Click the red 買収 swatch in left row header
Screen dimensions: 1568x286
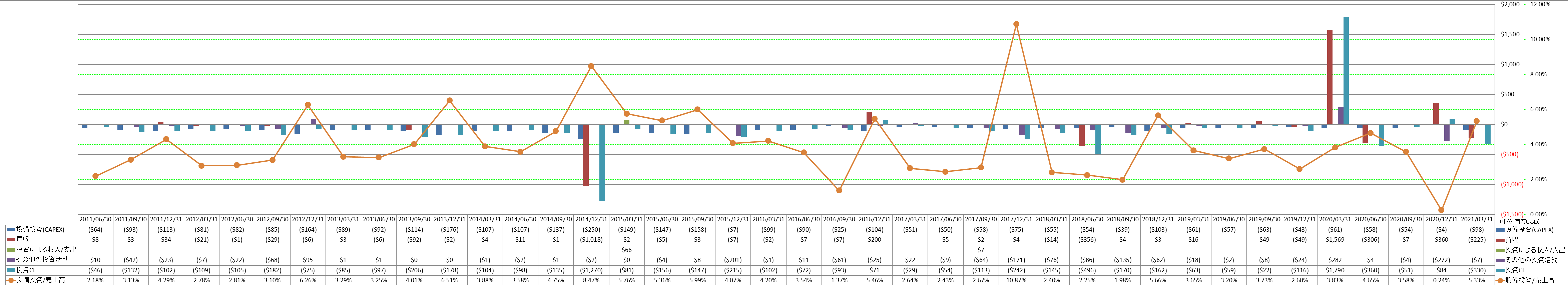tap(11, 240)
